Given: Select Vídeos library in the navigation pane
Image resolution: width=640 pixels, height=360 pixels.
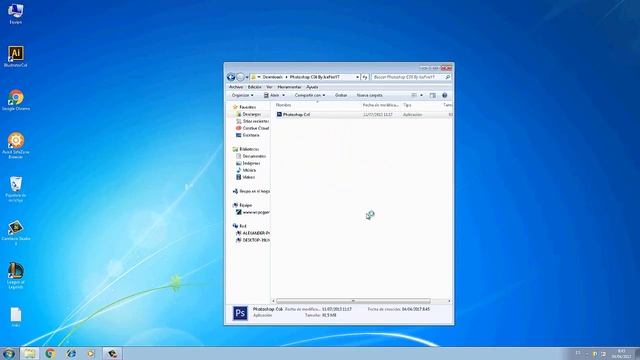Looking at the screenshot, I should point(245,177).
